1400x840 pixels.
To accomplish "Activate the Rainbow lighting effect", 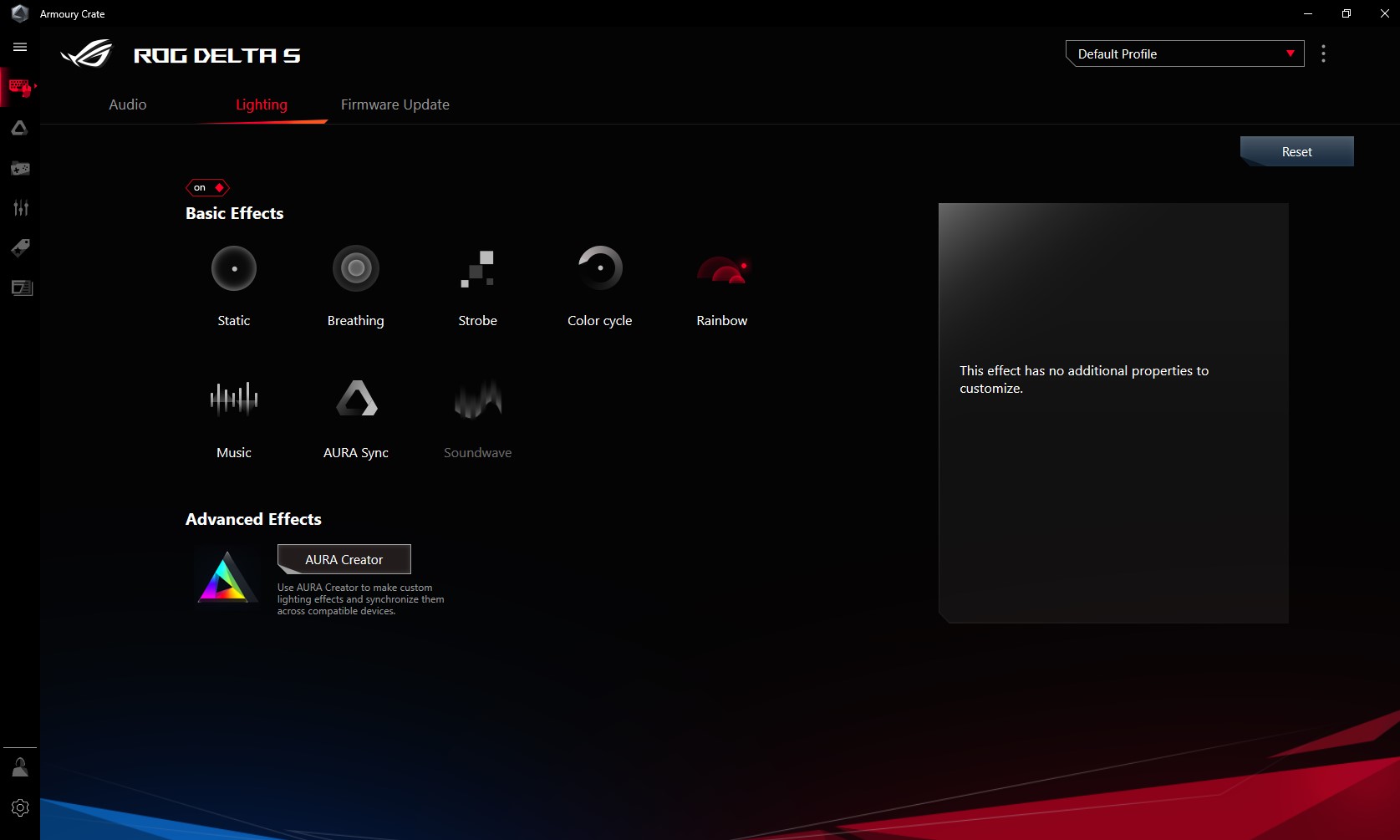I will 722,270.
